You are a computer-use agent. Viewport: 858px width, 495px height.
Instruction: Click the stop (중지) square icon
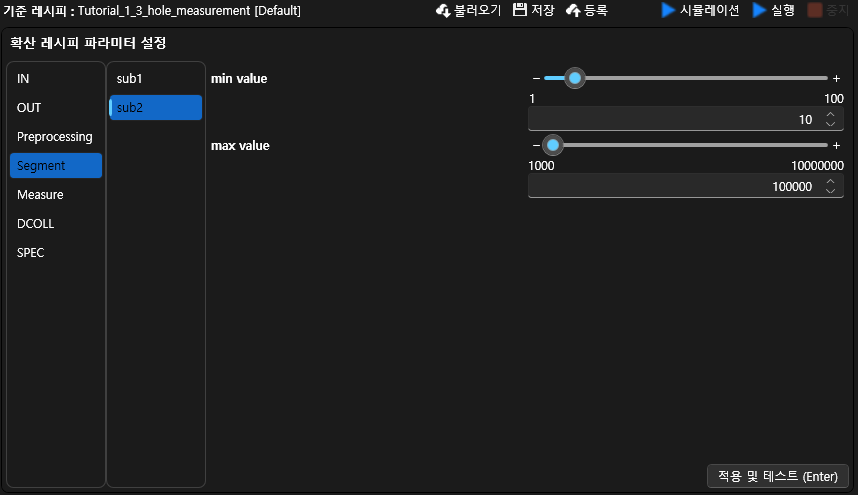(x=814, y=10)
